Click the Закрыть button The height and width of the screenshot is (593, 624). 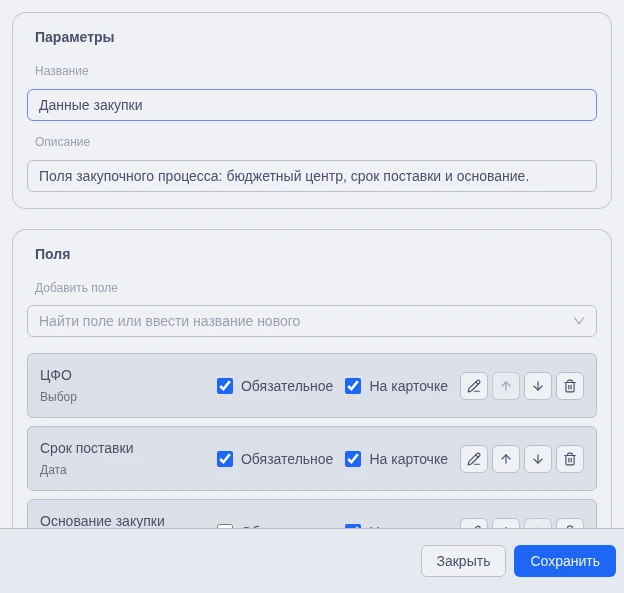coord(463,561)
